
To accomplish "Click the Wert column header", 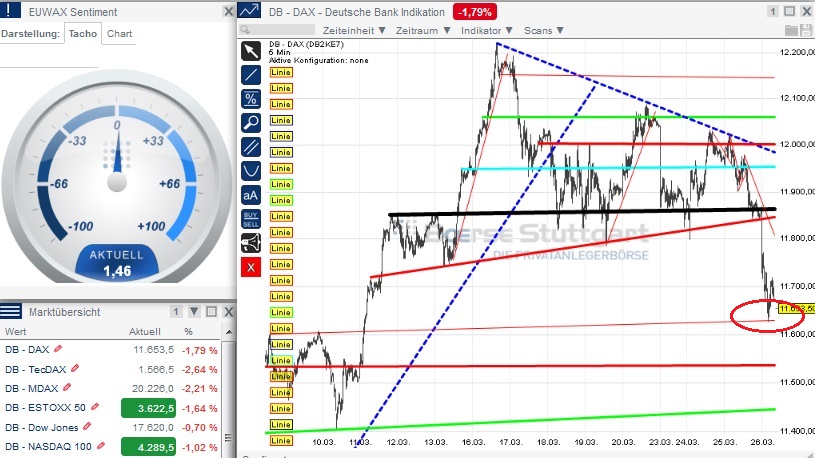I will coord(16,331).
